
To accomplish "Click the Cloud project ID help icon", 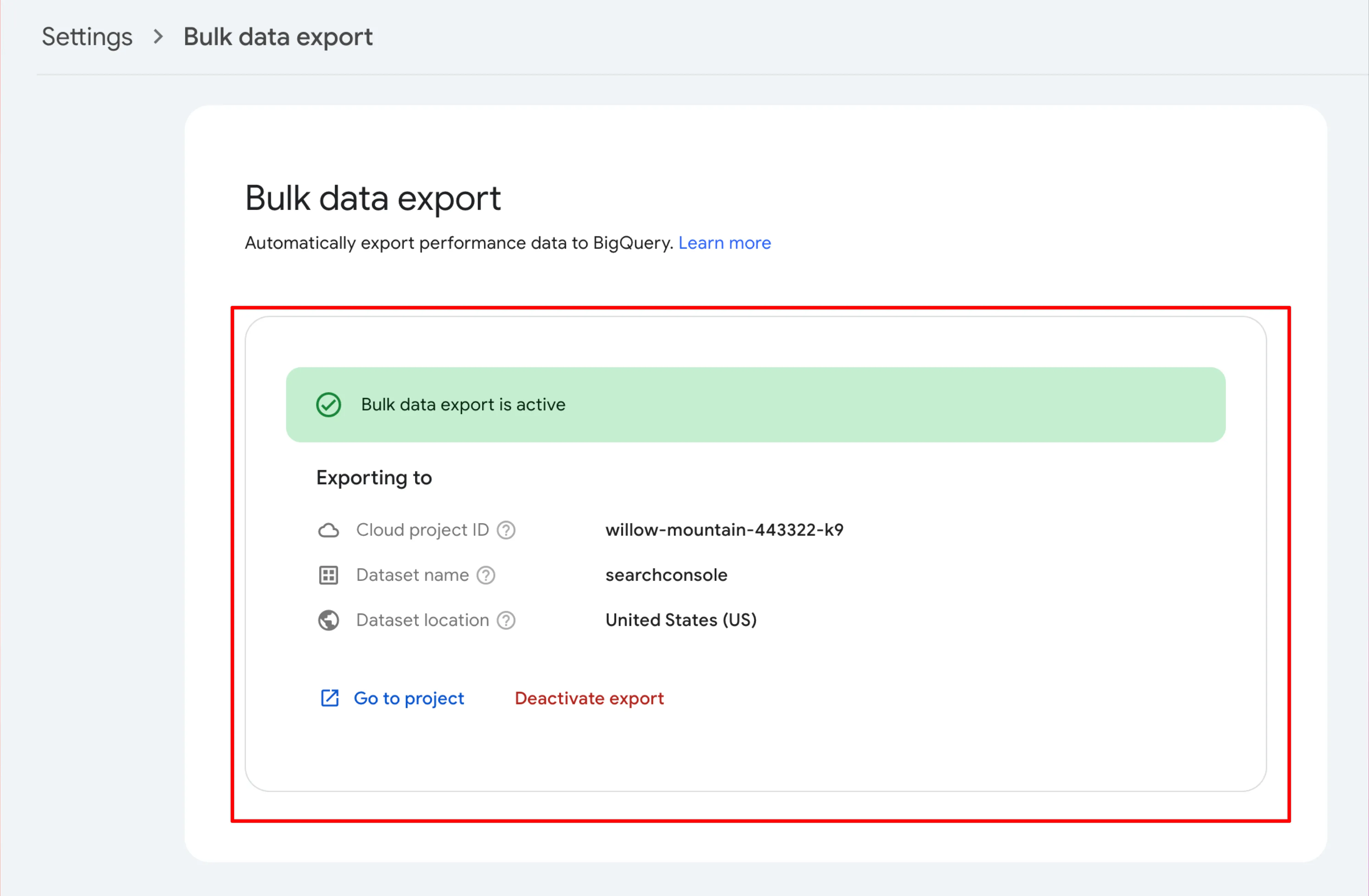I will click(506, 530).
